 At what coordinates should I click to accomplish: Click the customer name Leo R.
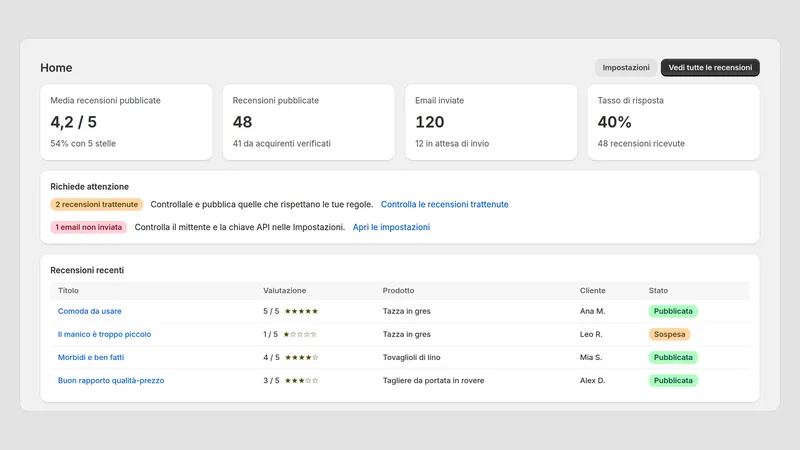pyautogui.click(x=591, y=334)
